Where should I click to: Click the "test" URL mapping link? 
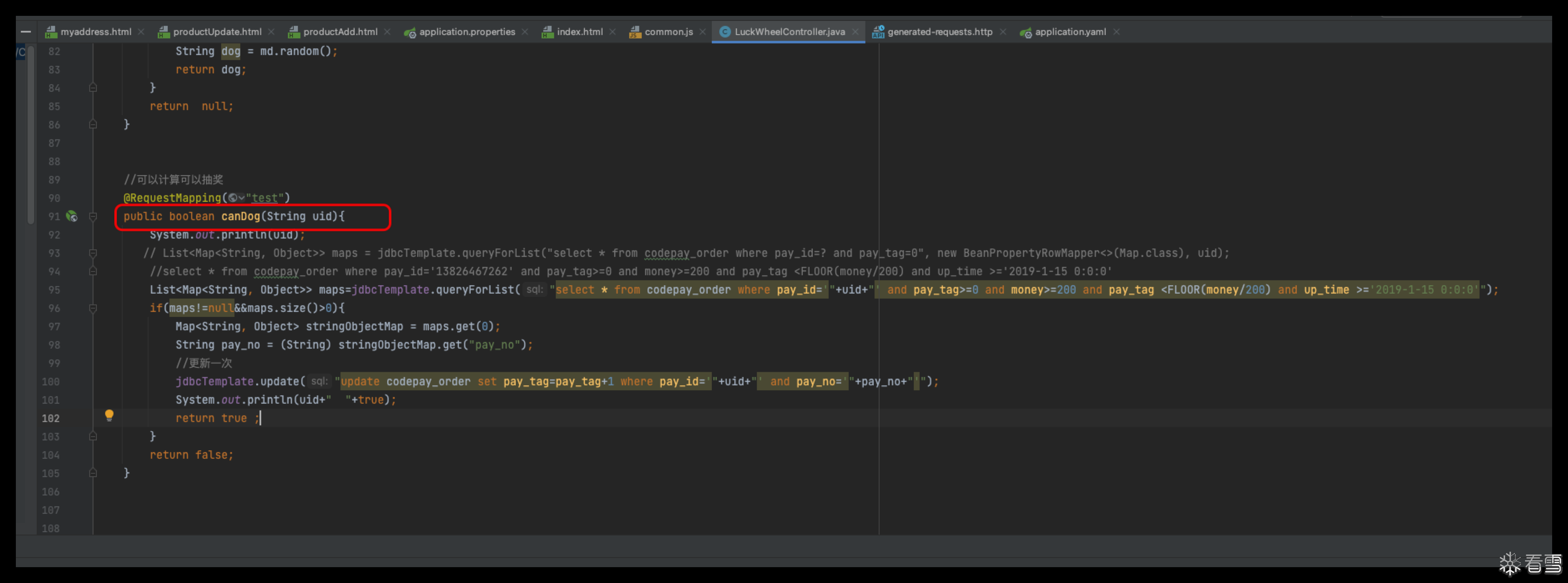(x=265, y=198)
